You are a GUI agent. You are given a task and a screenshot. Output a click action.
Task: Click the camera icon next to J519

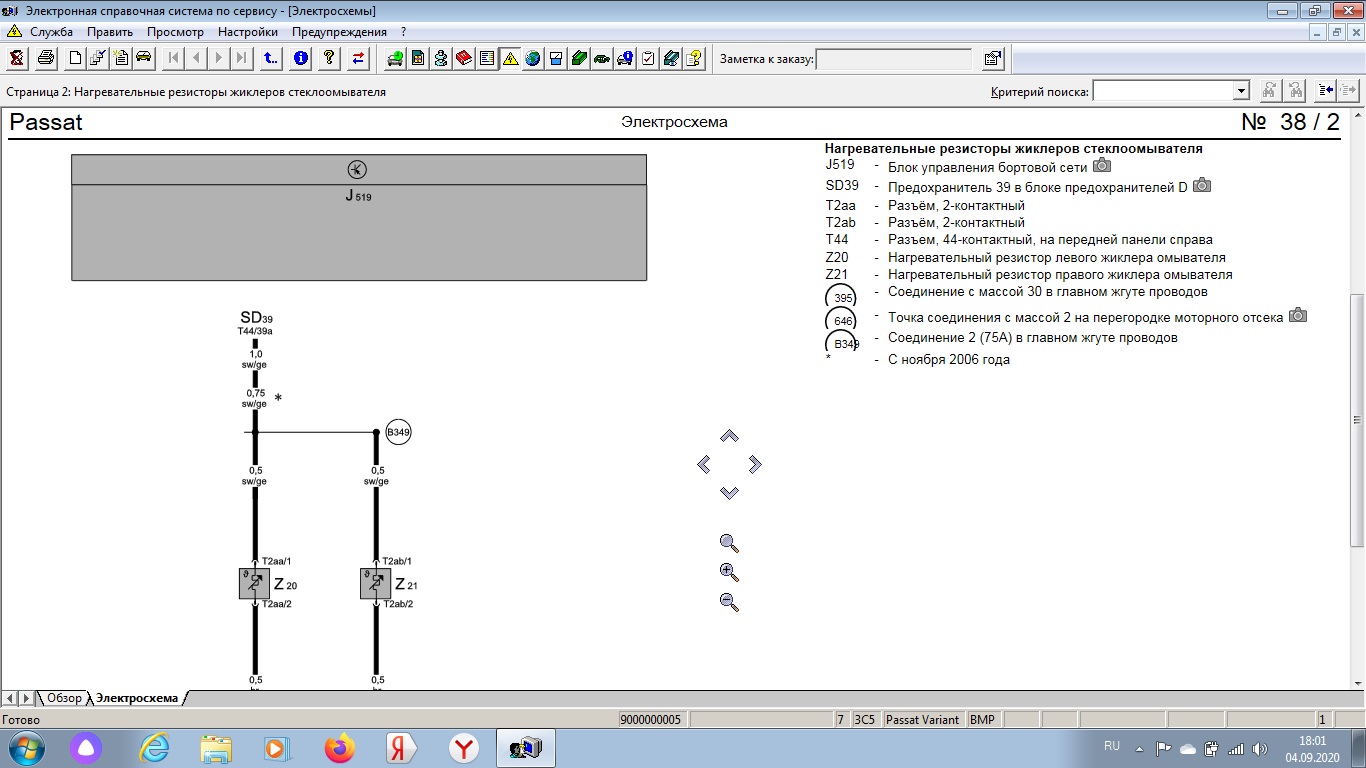coord(1101,166)
